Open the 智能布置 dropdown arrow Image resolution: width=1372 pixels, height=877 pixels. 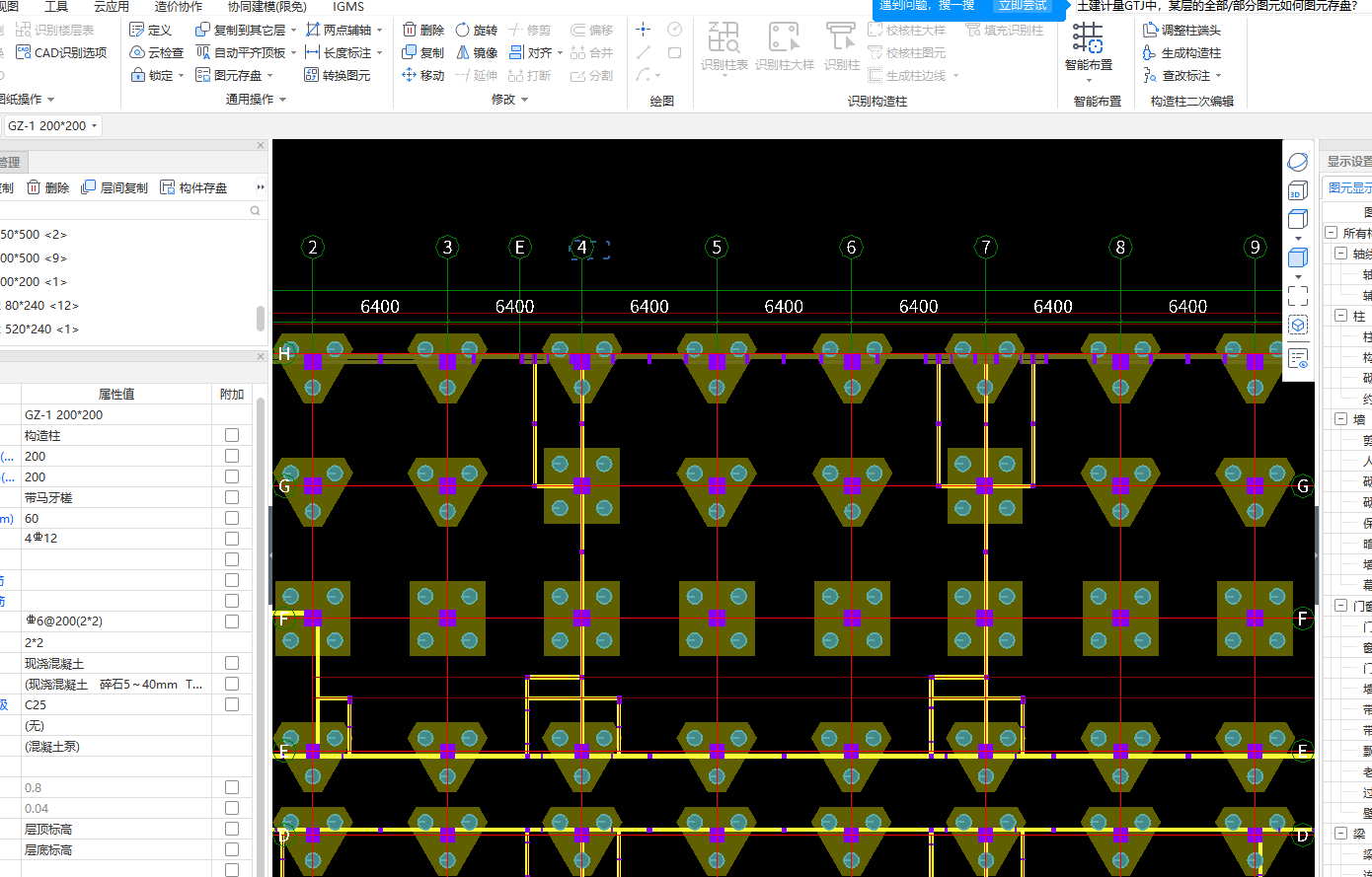click(1088, 80)
